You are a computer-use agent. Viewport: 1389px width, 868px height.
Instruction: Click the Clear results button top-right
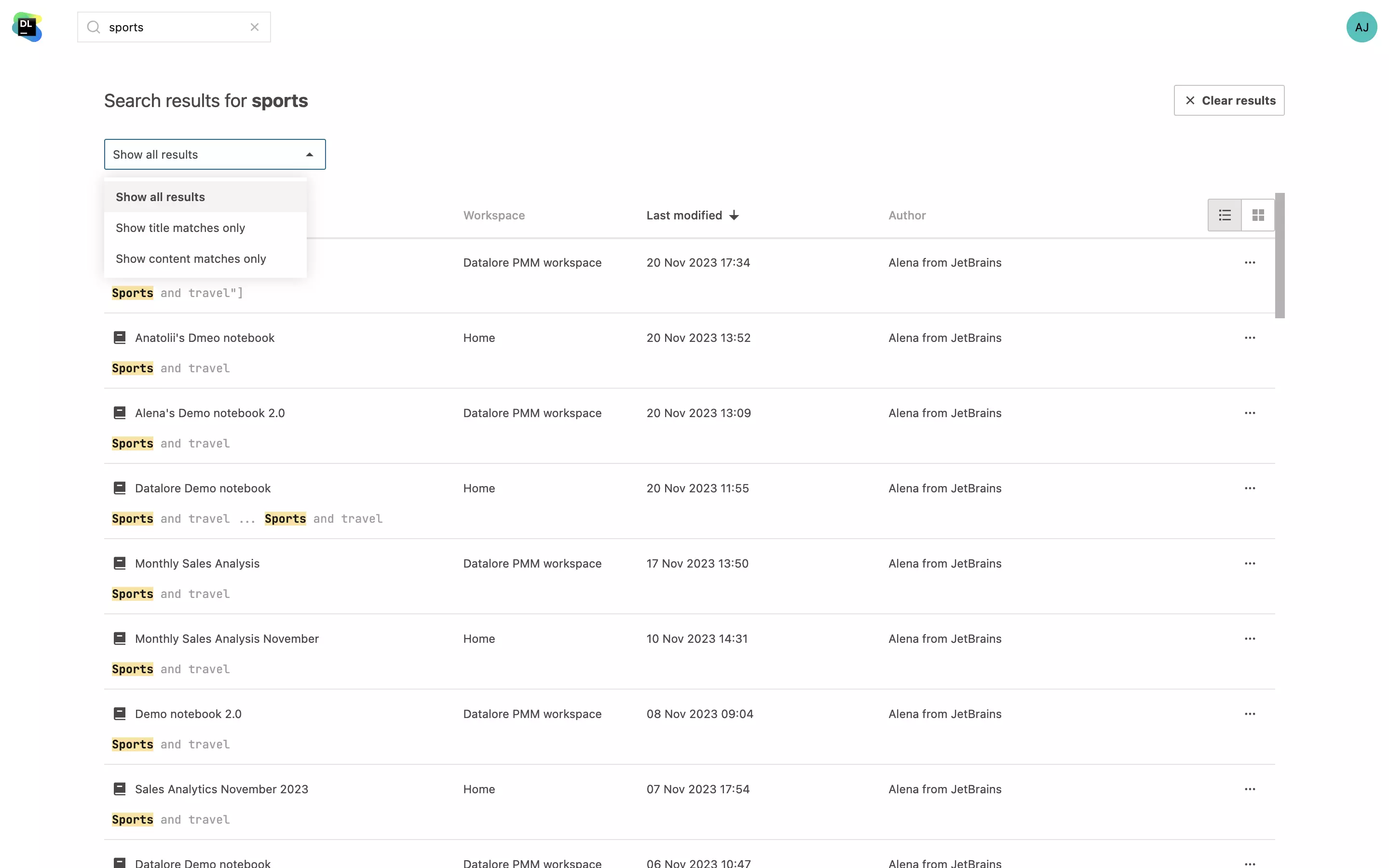point(1229,100)
